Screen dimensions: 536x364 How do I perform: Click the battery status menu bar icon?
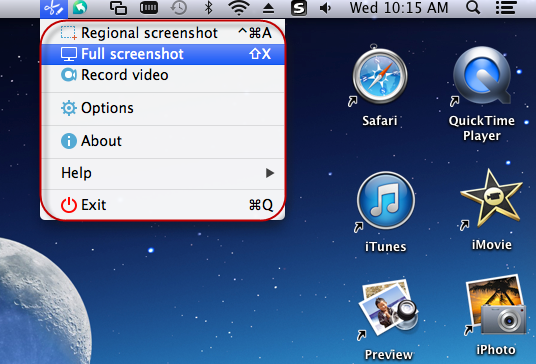click(x=149, y=8)
